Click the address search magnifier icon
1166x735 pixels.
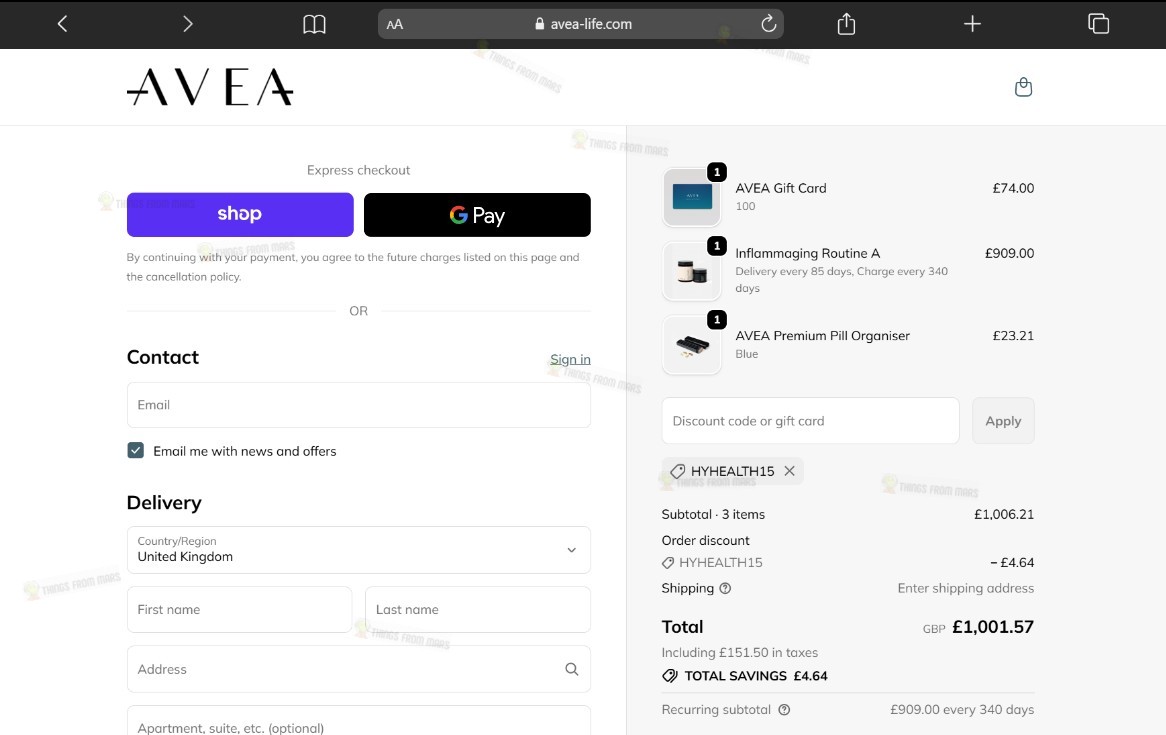(x=571, y=669)
